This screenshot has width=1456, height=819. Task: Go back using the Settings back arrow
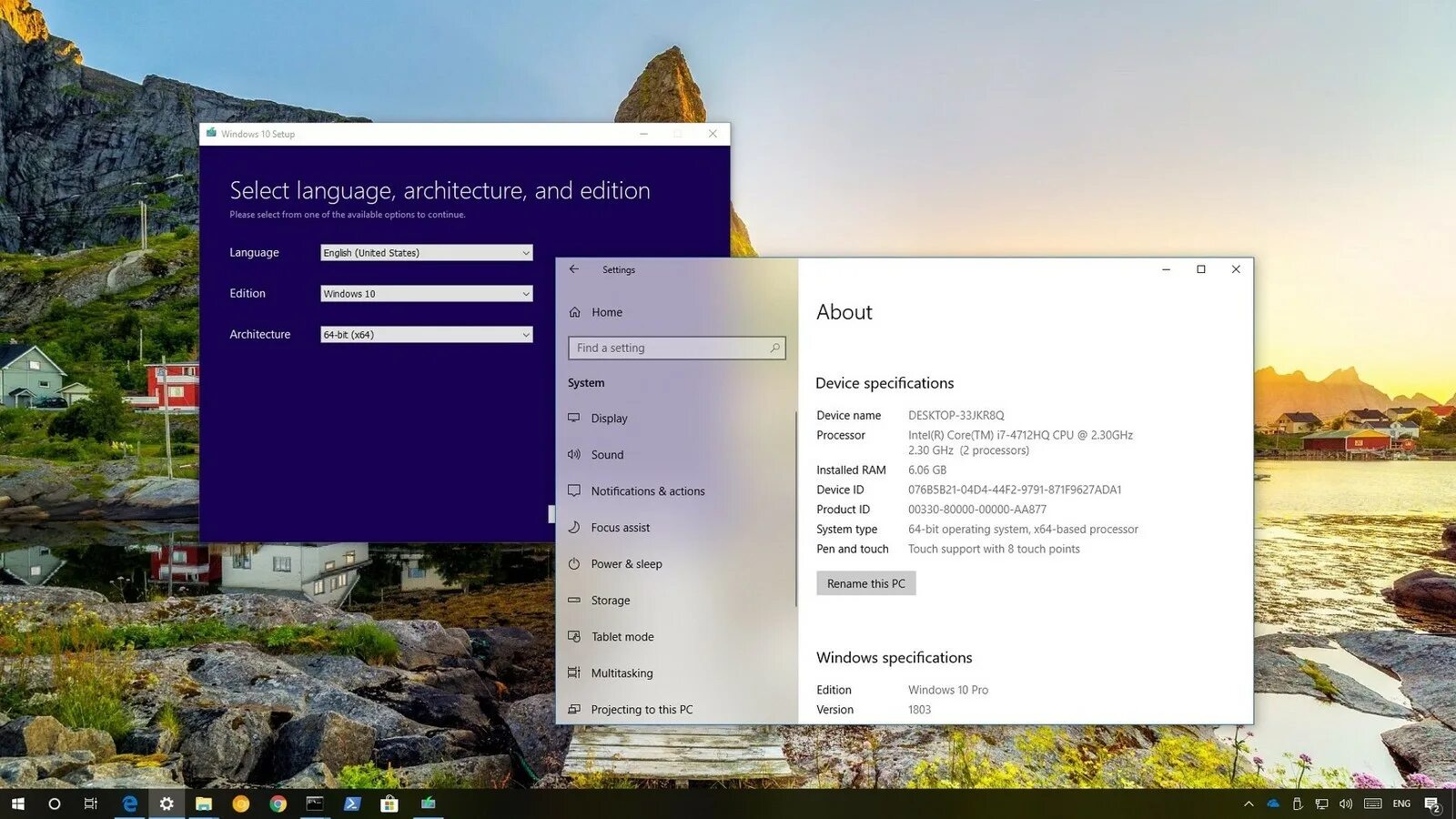click(574, 269)
